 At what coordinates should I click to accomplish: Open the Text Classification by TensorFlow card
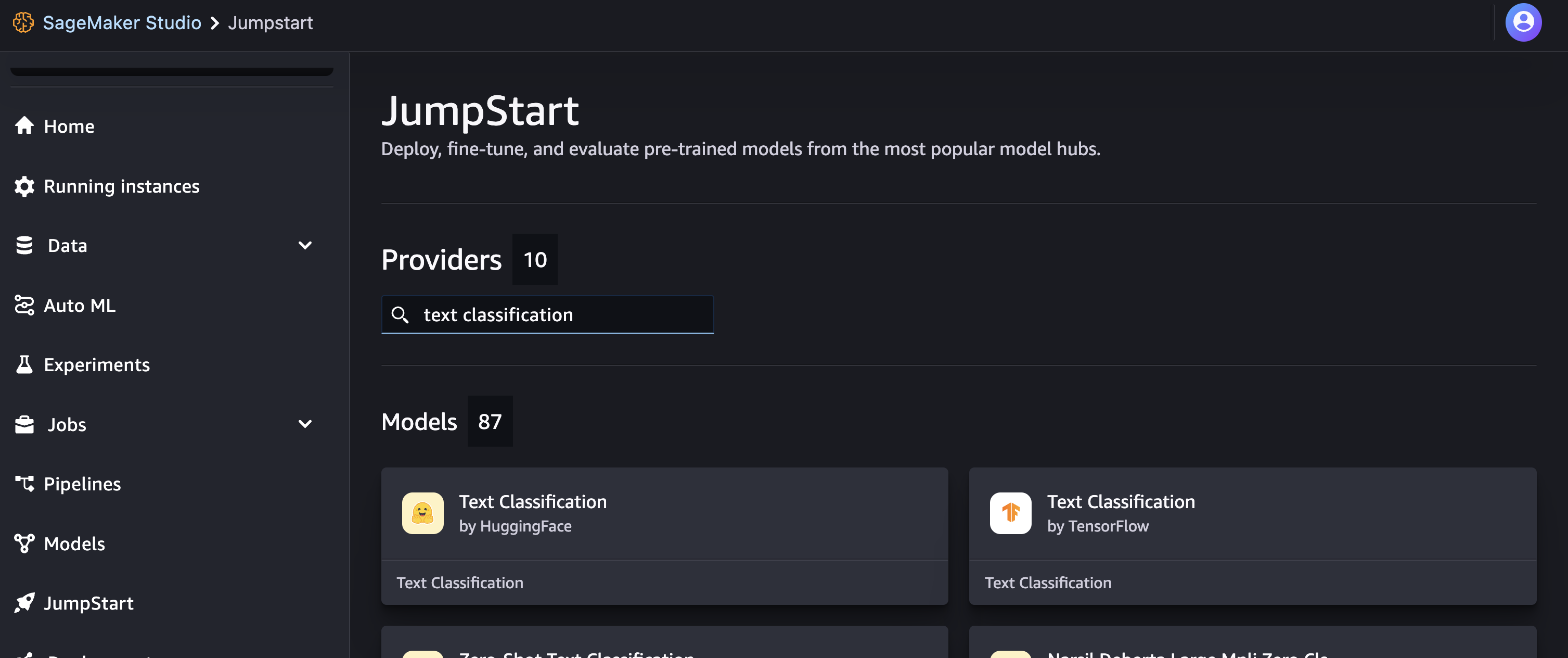point(1253,536)
